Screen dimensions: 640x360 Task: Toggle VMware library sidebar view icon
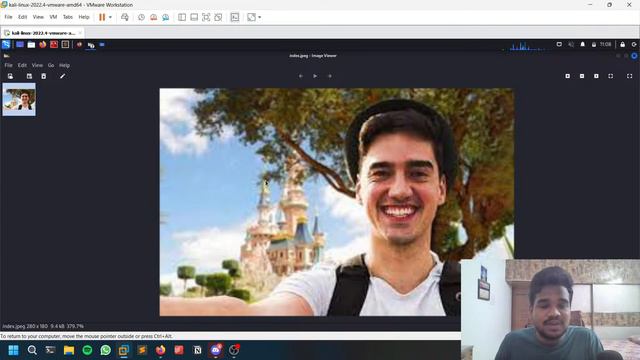(x=182, y=17)
